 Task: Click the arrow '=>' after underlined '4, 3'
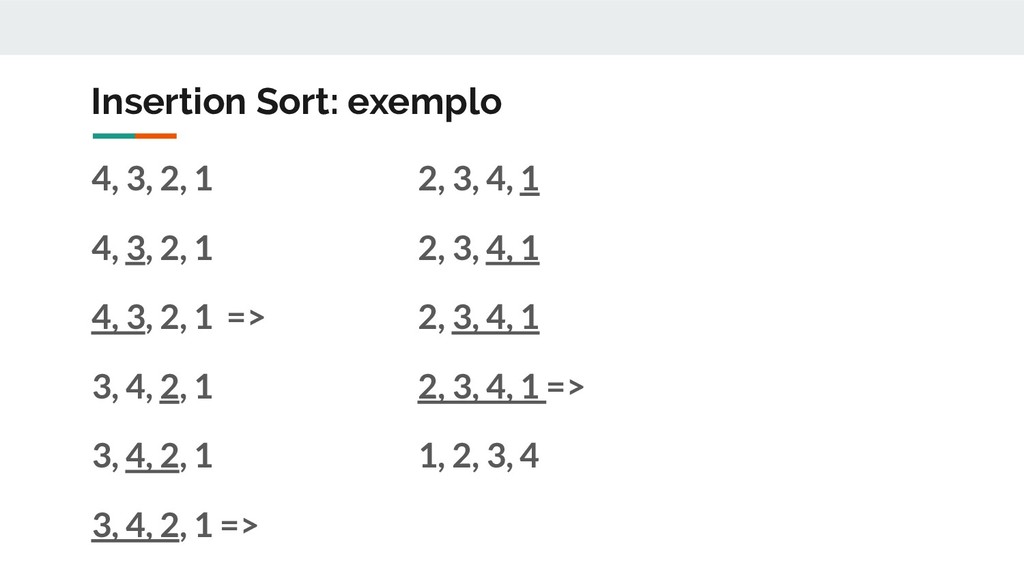coord(246,318)
